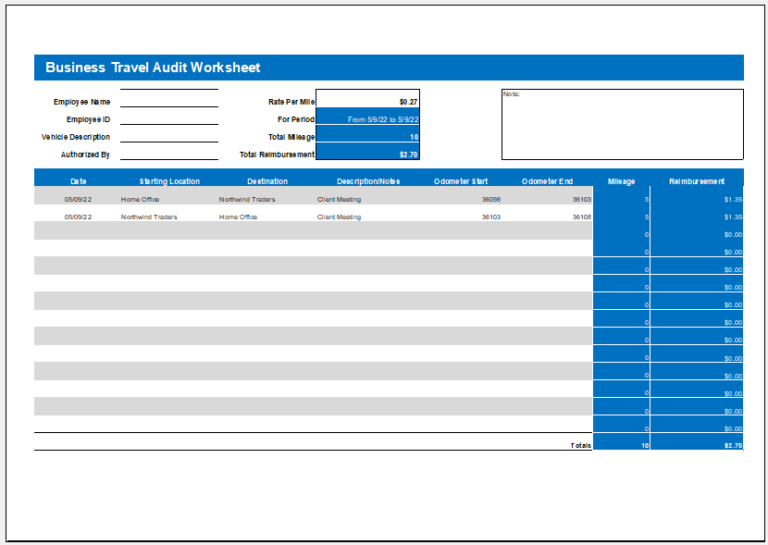The width and height of the screenshot is (768, 545).
Task: Select the Starting Location column header
Action: click(169, 181)
